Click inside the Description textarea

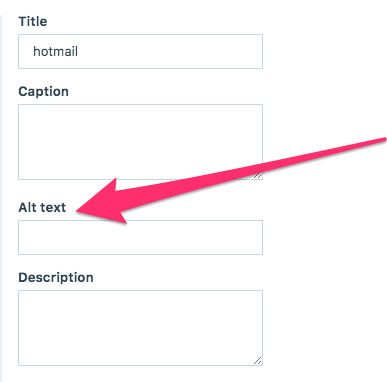click(140, 328)
